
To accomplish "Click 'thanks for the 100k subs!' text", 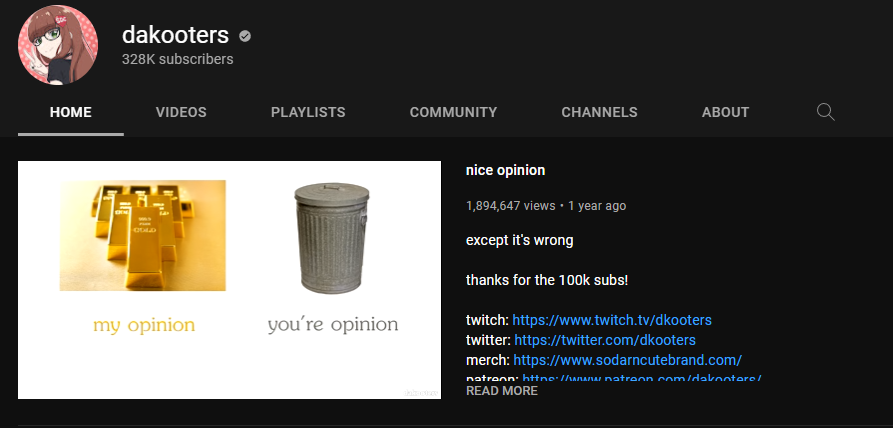I will pos(547,280).
